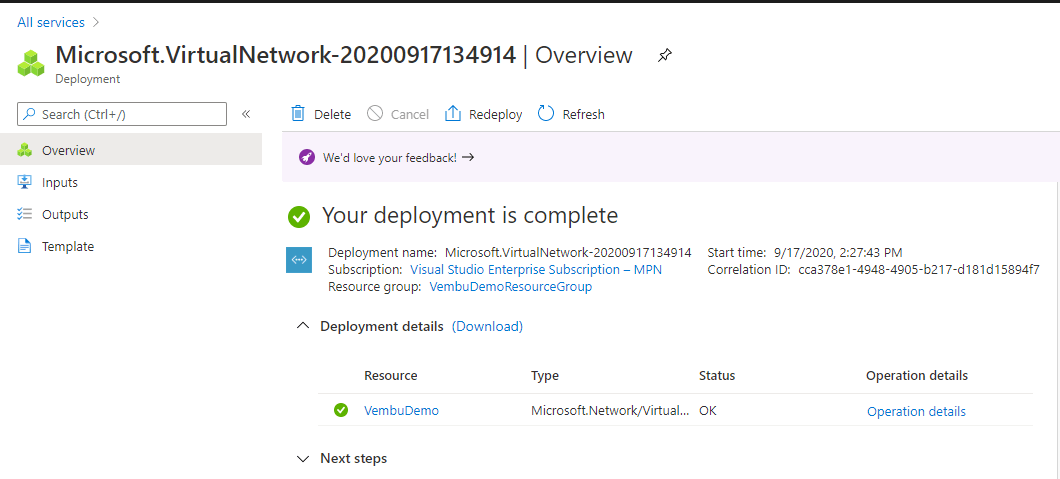Click the Inputs sidebar icon
The width and height of the screenshot is (1060, 479).
(x=25, y=182)
